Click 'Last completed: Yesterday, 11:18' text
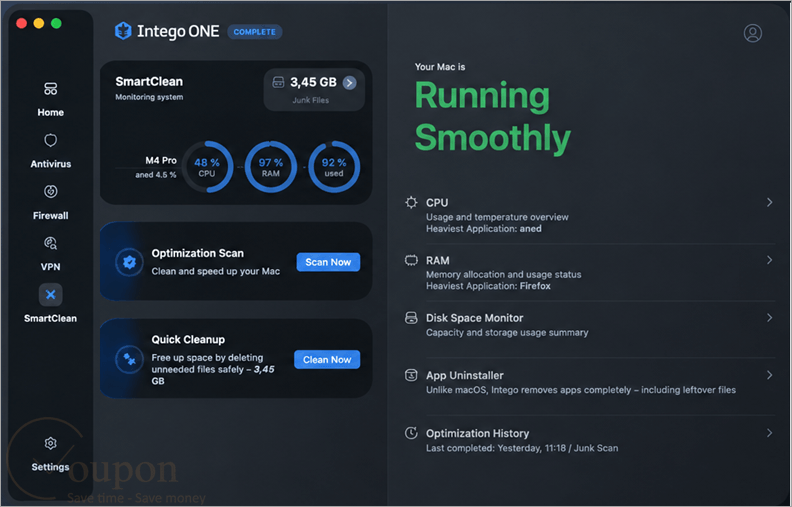The height and width of the screenshot is (507, 792). [496, 448]
